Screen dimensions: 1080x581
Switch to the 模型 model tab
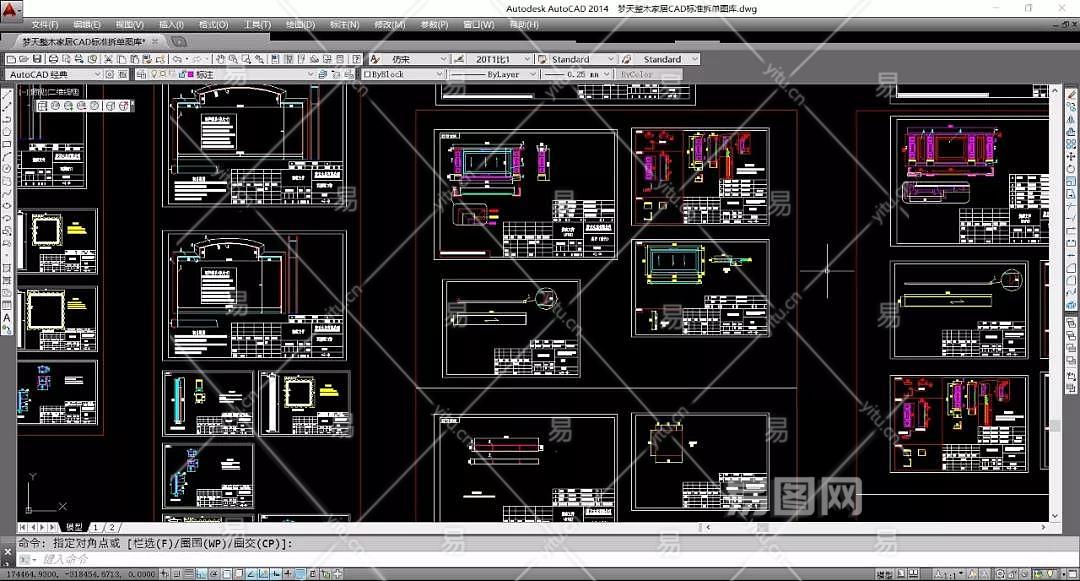click(74, 527)
